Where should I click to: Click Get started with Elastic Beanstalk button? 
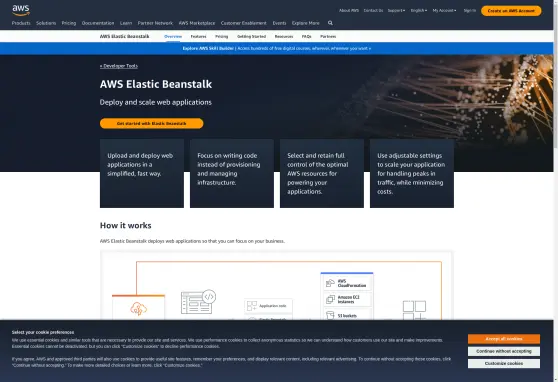(152, 123)
